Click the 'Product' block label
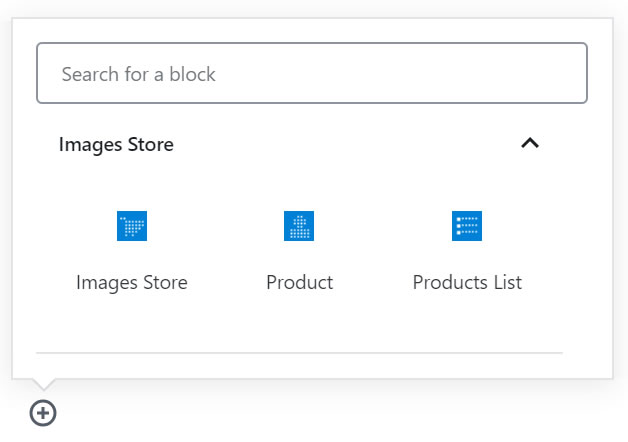This screenshot has height=442, width=628. click(300, 282)
